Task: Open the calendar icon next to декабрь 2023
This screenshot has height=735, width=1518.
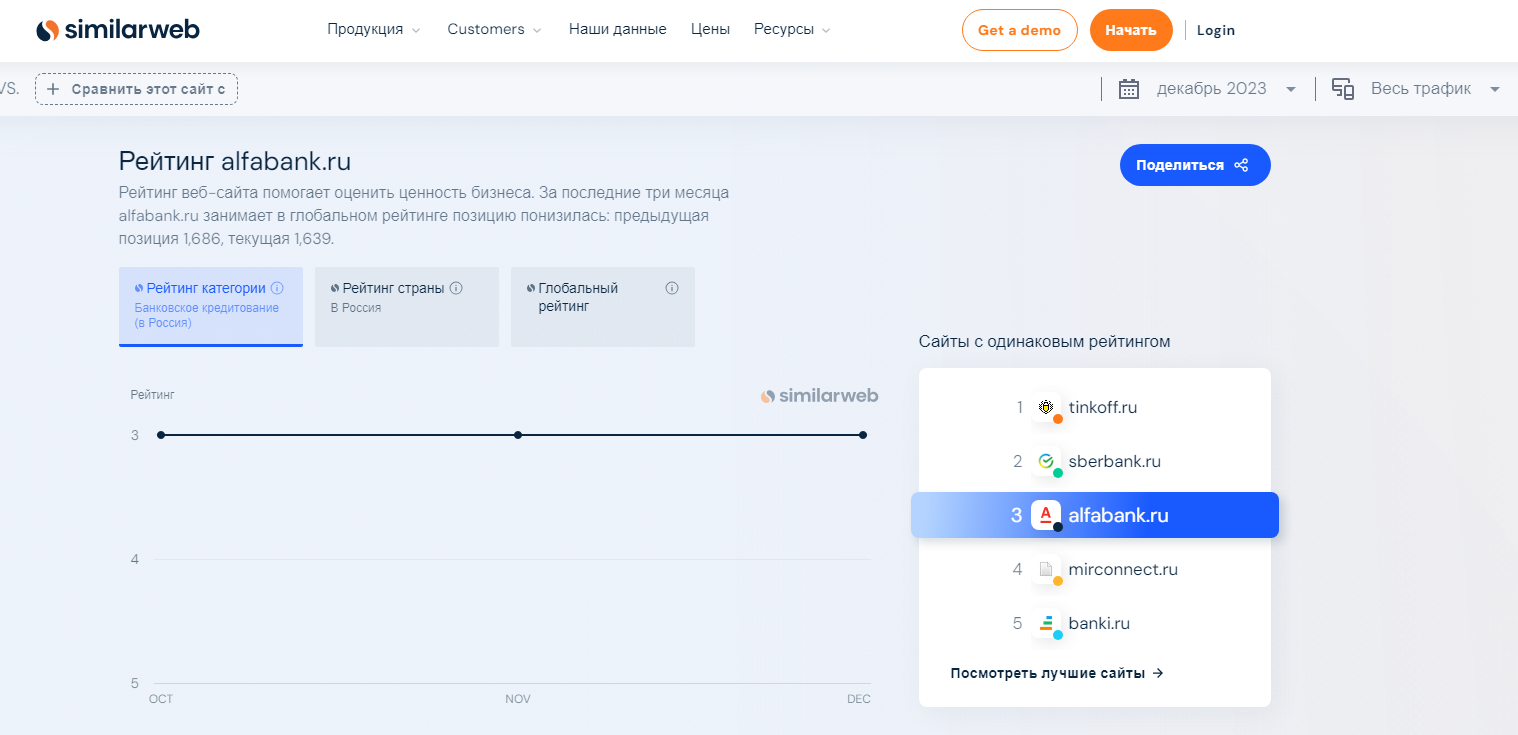Action: pyautogui.click(x=1129, y=89)
